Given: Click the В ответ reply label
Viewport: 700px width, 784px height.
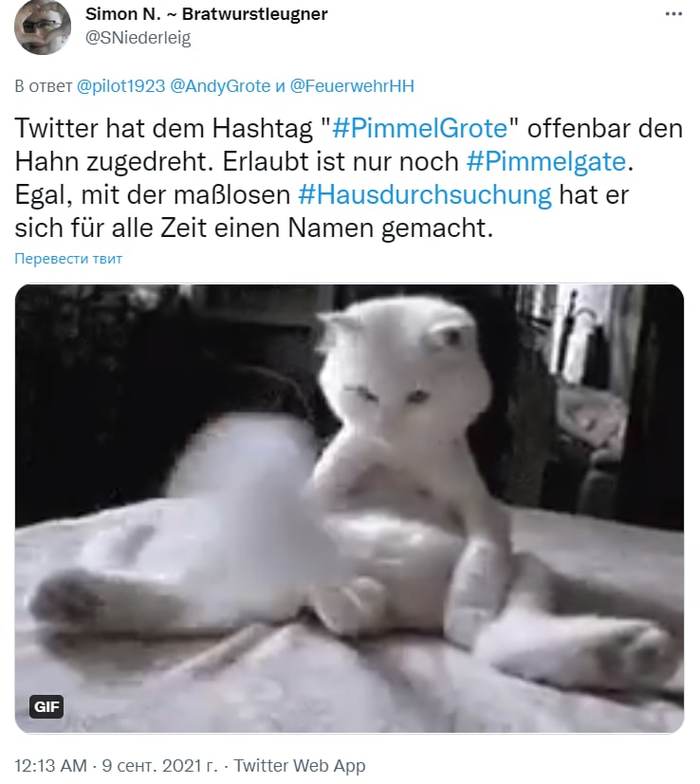Looking at the screenshot, I should pyautogui.click(x=43, y=86).
